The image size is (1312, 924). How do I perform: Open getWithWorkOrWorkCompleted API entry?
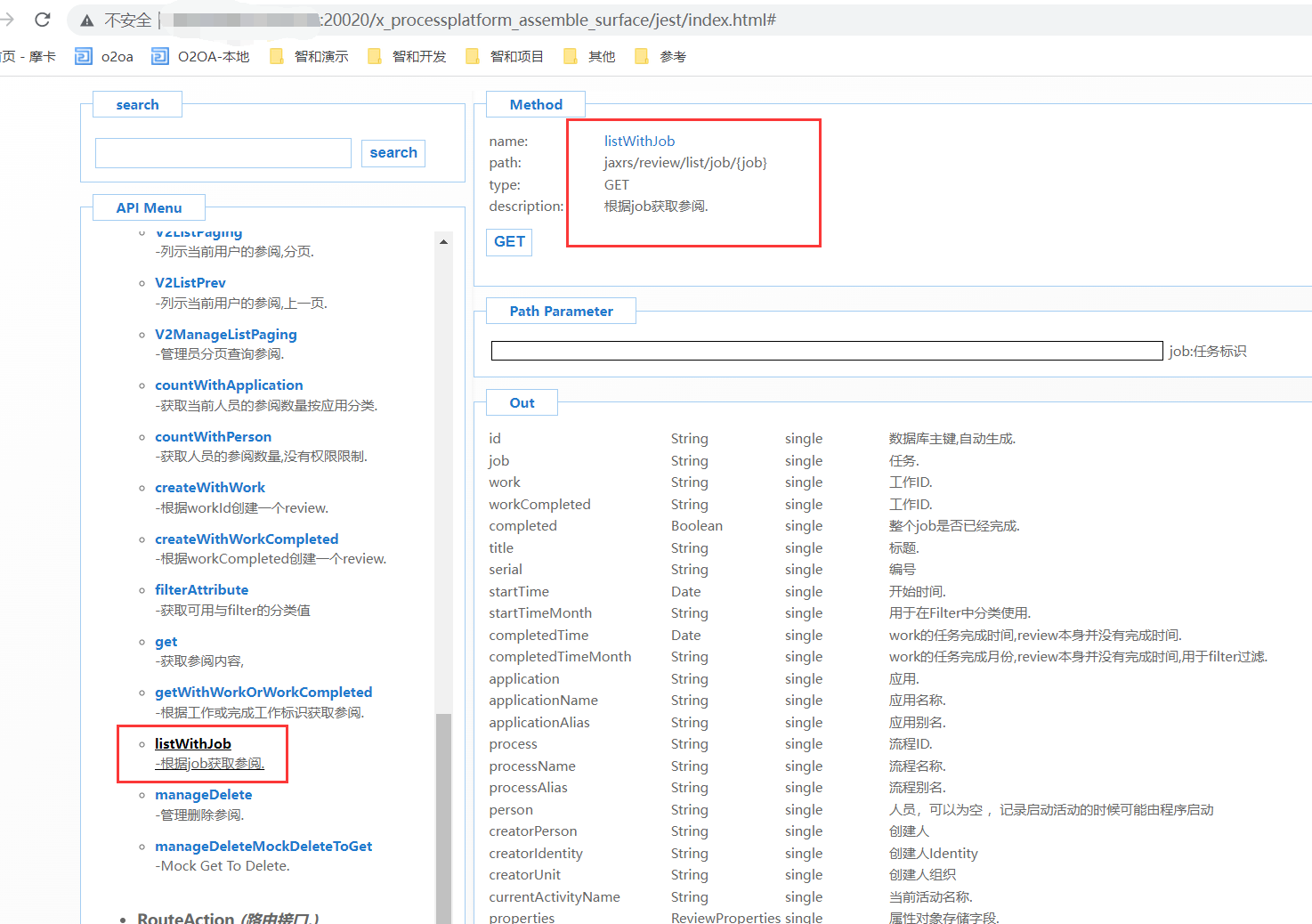point(263,693)
